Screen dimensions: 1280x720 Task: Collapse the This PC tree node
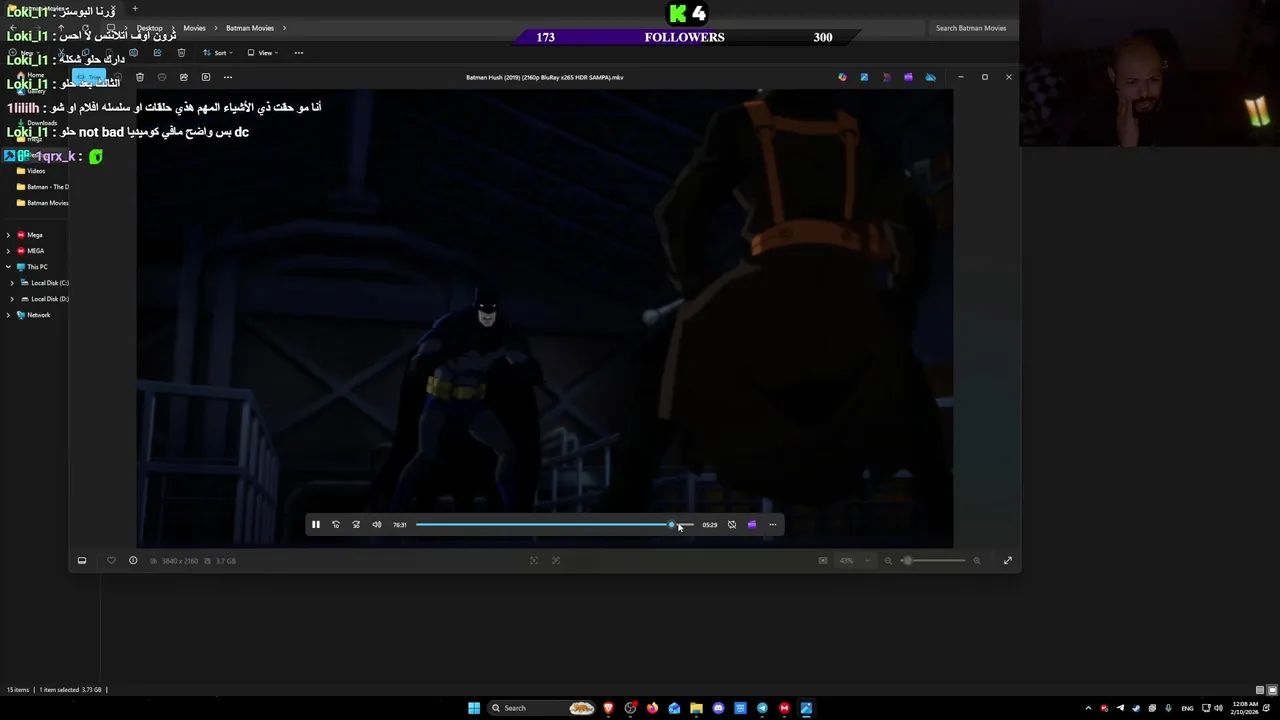pyautogui.click(x=8, y=267)
